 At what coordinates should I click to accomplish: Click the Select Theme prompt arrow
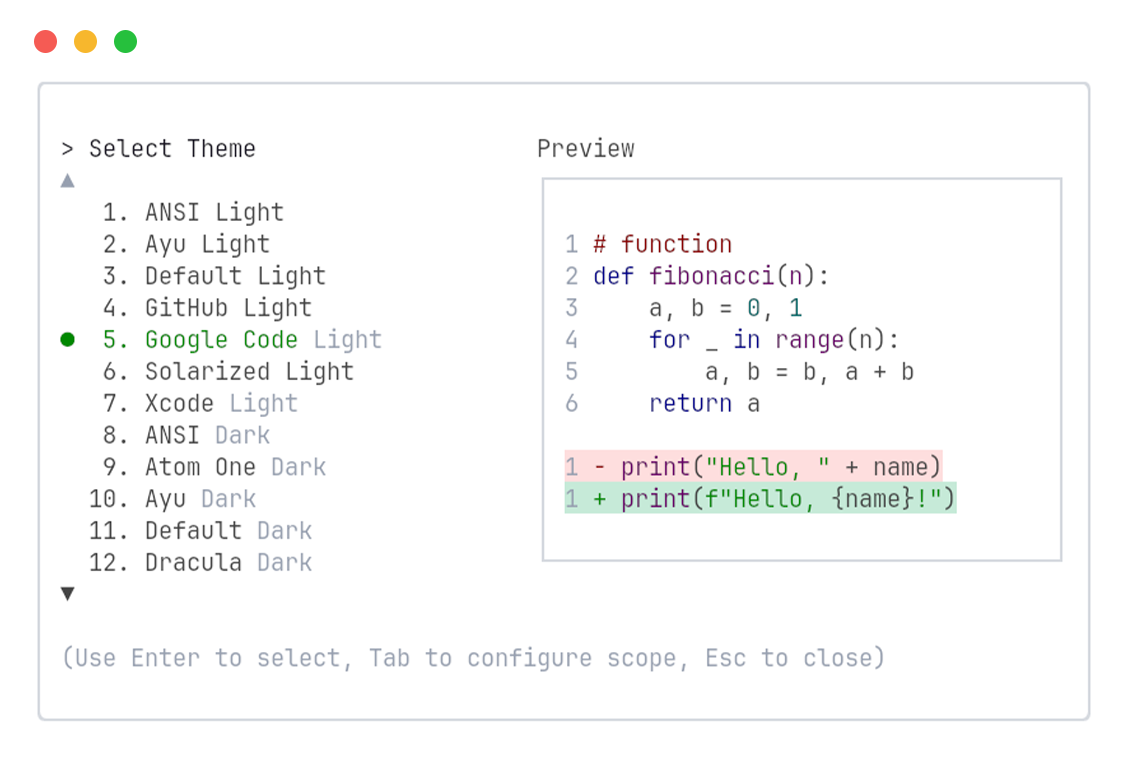pos(67,148)
